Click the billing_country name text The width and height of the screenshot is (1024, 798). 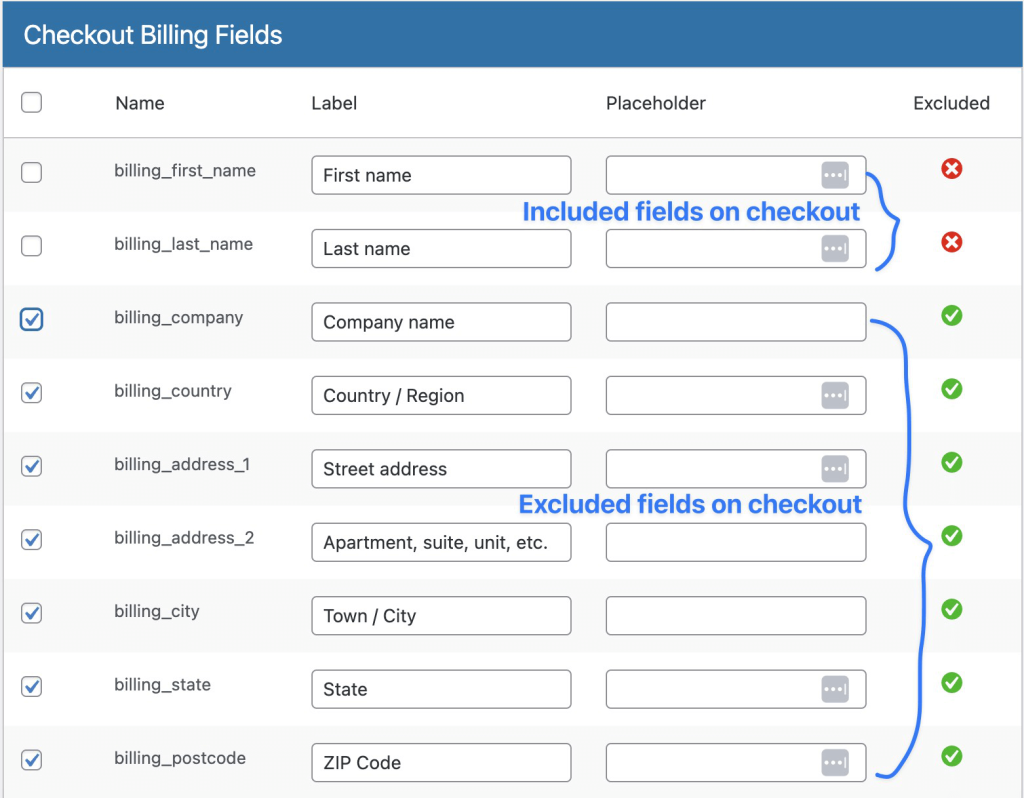click(x=173, y=391)
